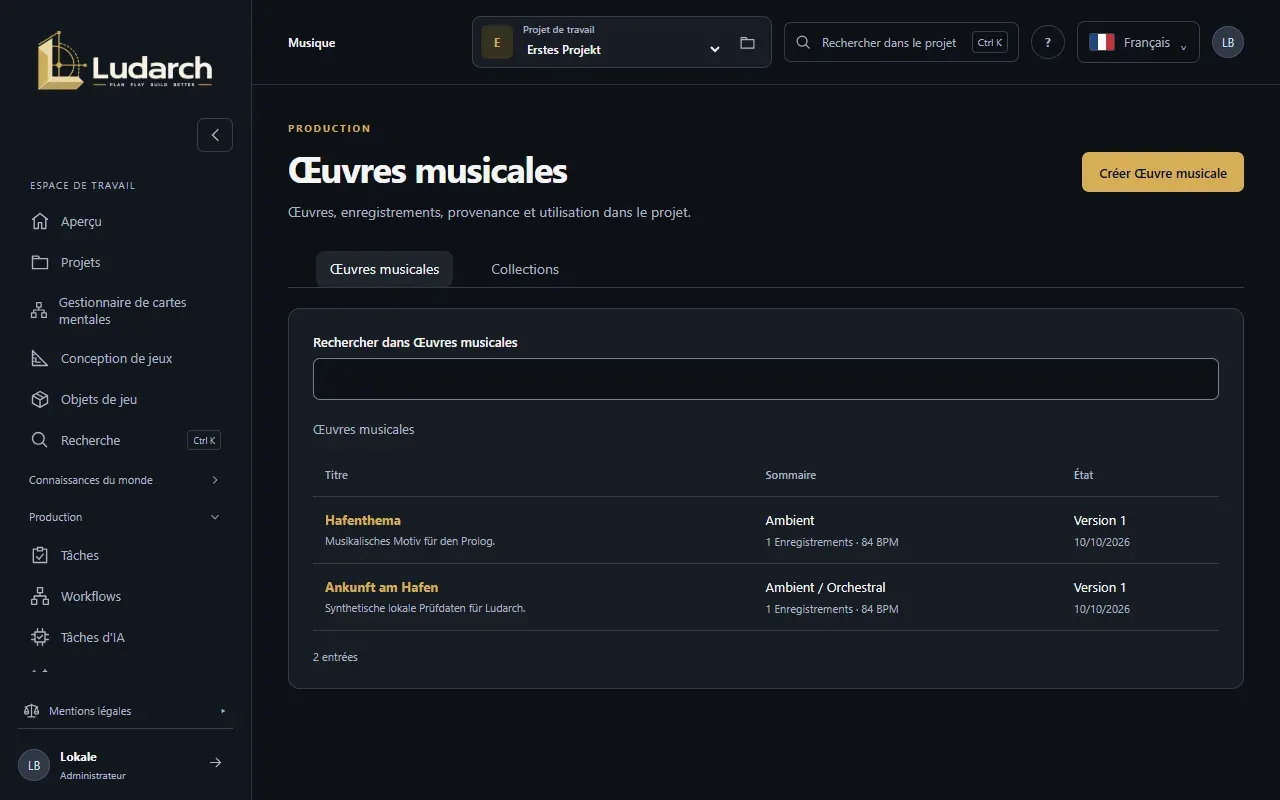Click the Tâches clipboard icon
This screenshot has height=800, width=1280.
pos(40,555)
